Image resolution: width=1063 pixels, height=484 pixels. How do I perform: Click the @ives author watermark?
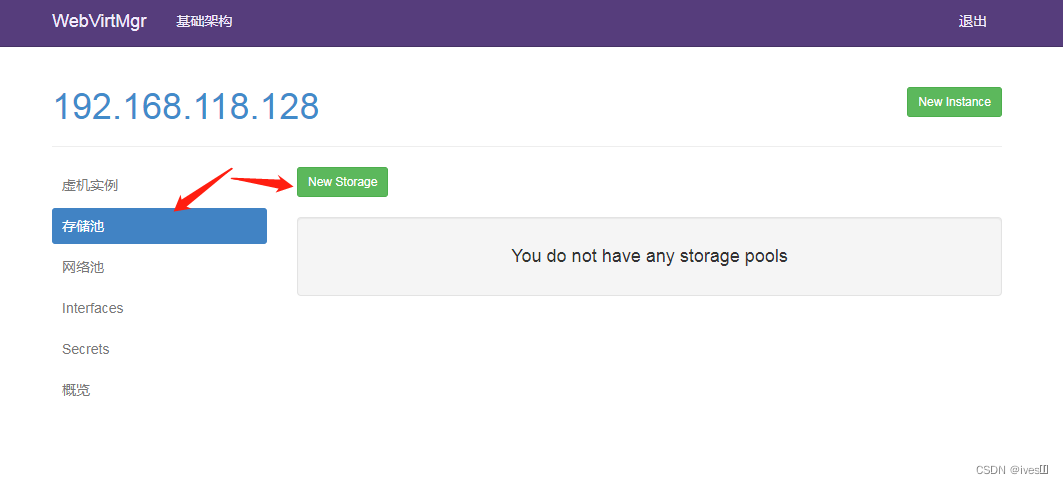click(x=1028, y=469)
